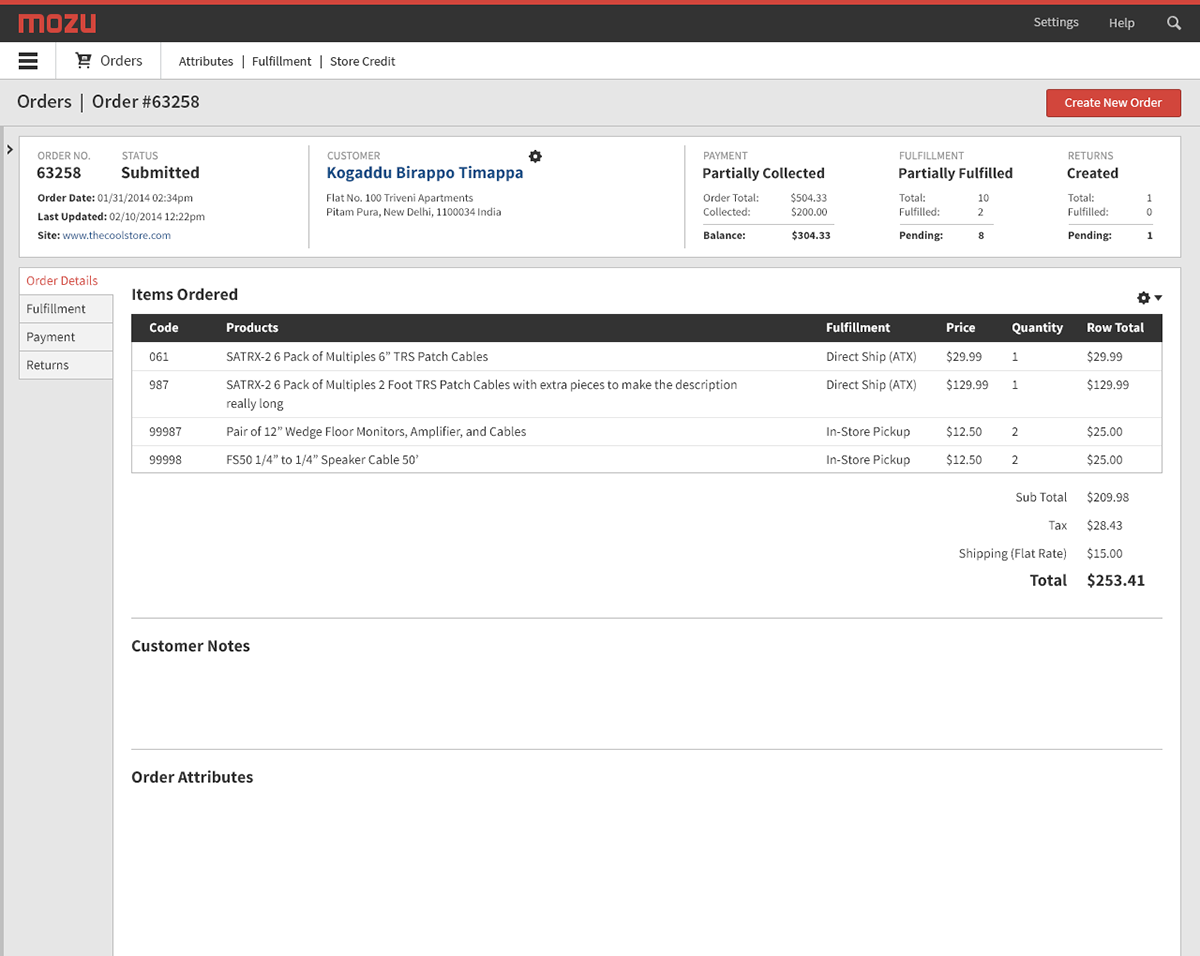Sort by the Products column header

pos(252,328)
